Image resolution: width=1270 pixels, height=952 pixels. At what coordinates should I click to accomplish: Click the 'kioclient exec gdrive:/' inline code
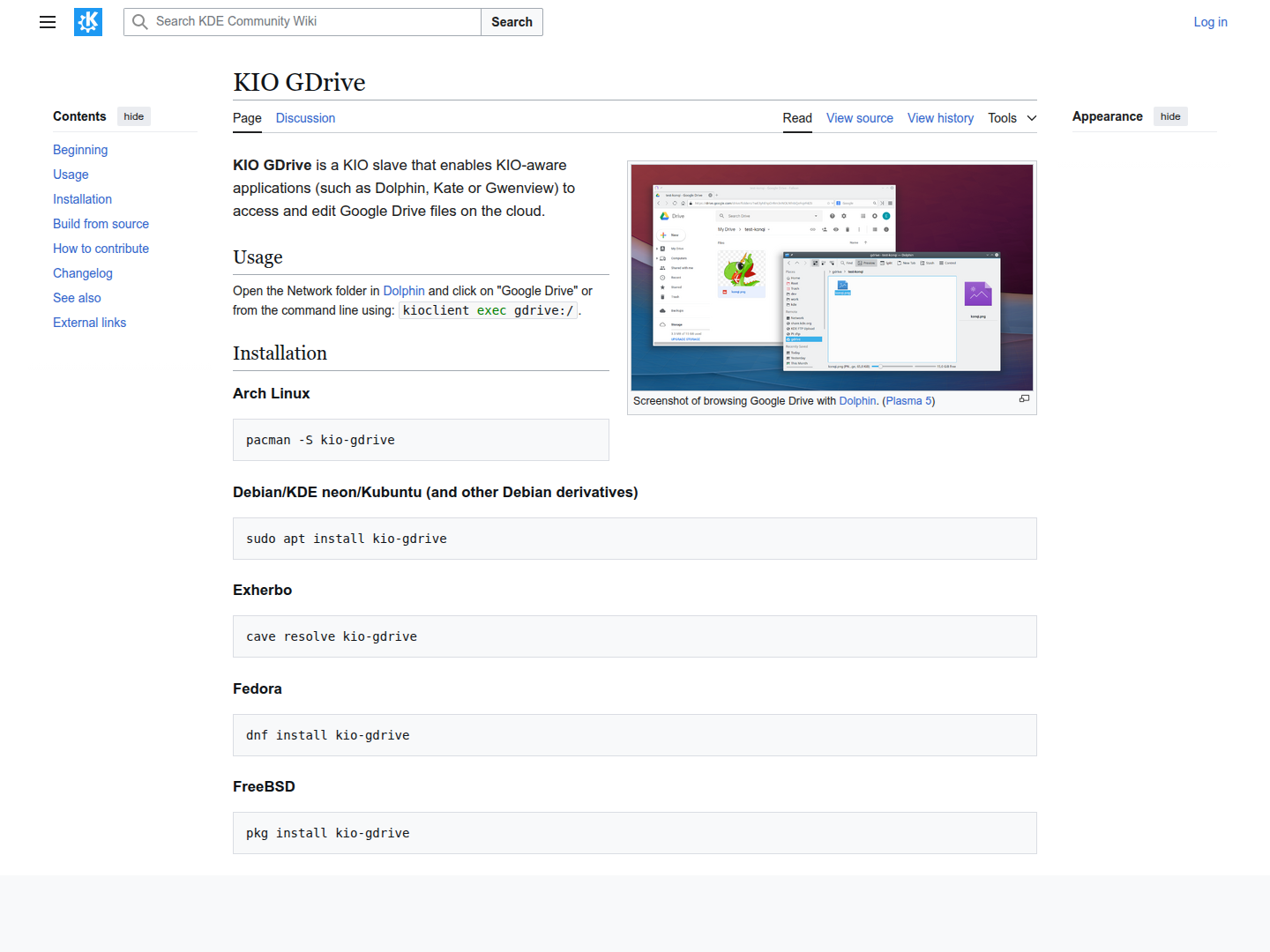tap(489, 310)
